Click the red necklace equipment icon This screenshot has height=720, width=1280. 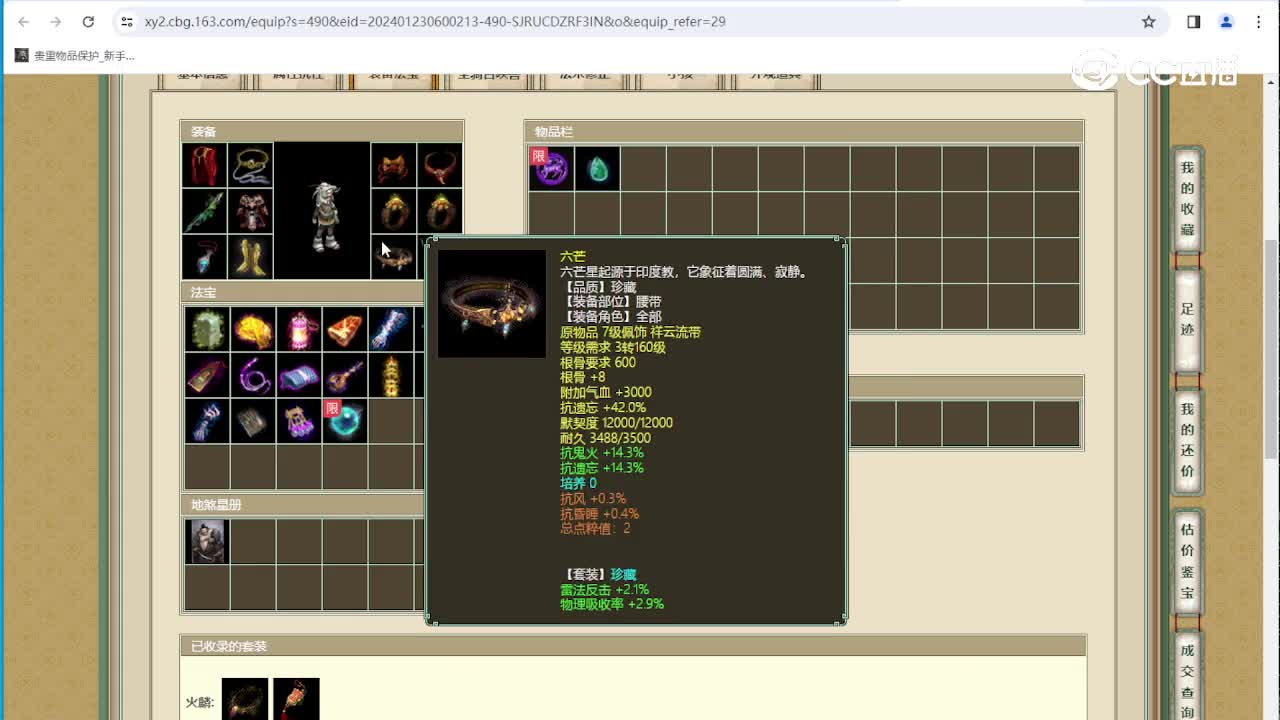(440, 165)
